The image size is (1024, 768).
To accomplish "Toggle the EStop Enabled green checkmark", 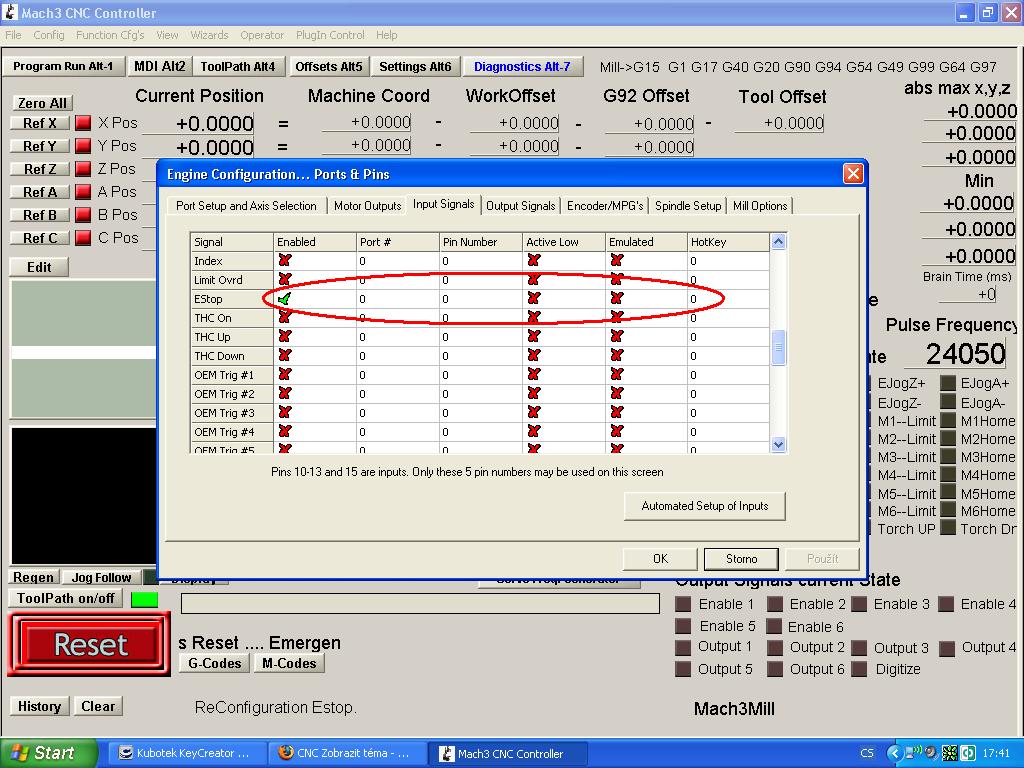I will click(x=285, y=299).
